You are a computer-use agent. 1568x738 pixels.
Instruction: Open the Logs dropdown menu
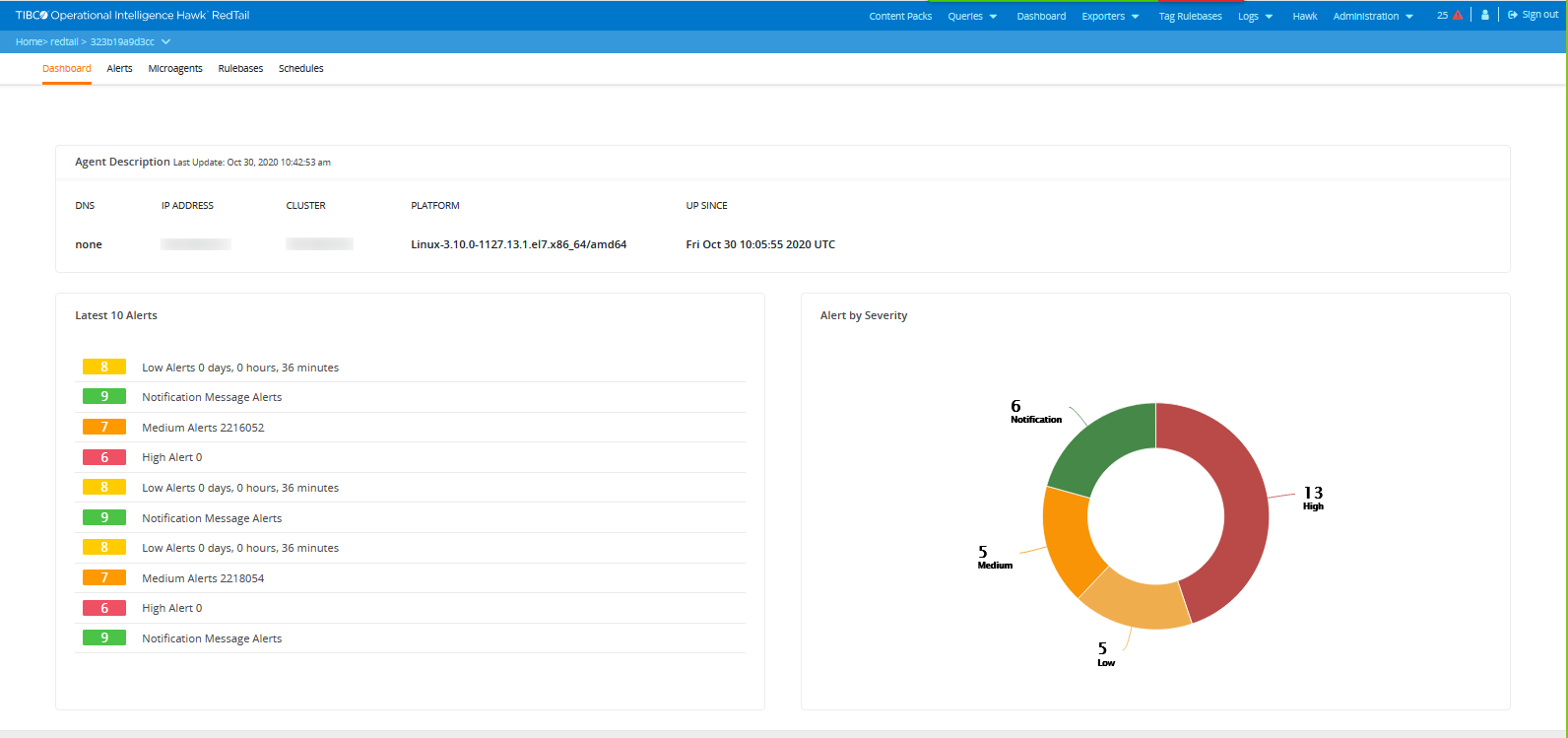(1255, 17)
